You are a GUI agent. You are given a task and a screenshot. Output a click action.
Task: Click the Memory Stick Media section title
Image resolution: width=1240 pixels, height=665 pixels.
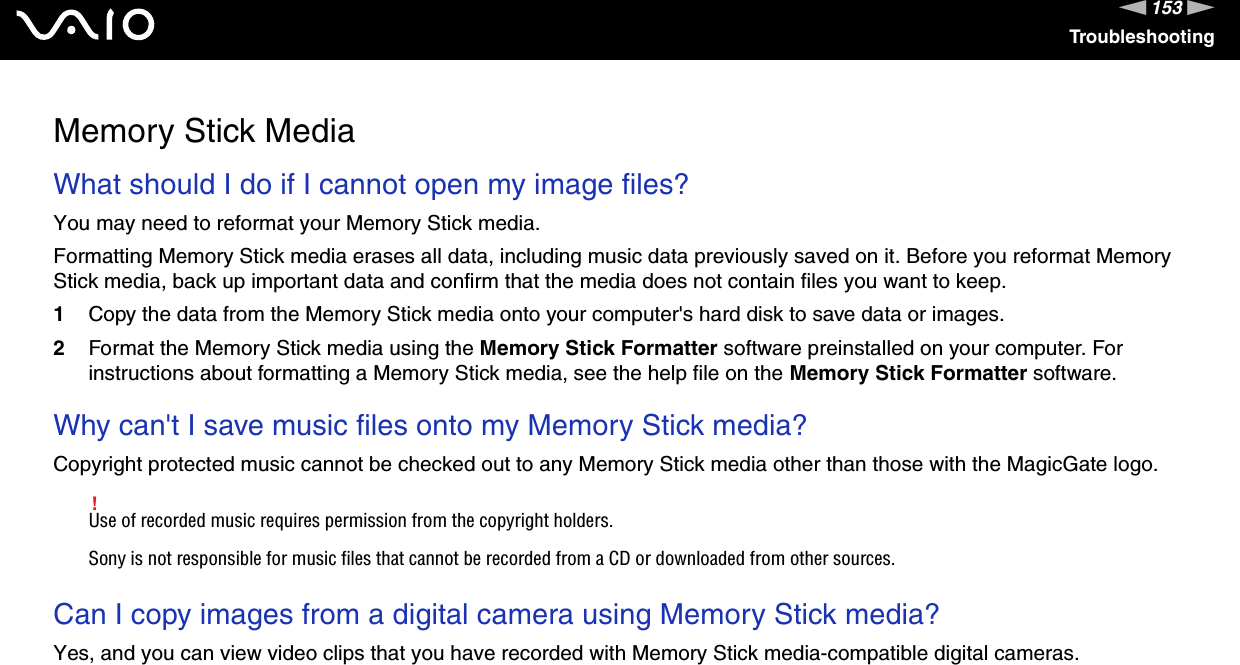click(204, 131)
